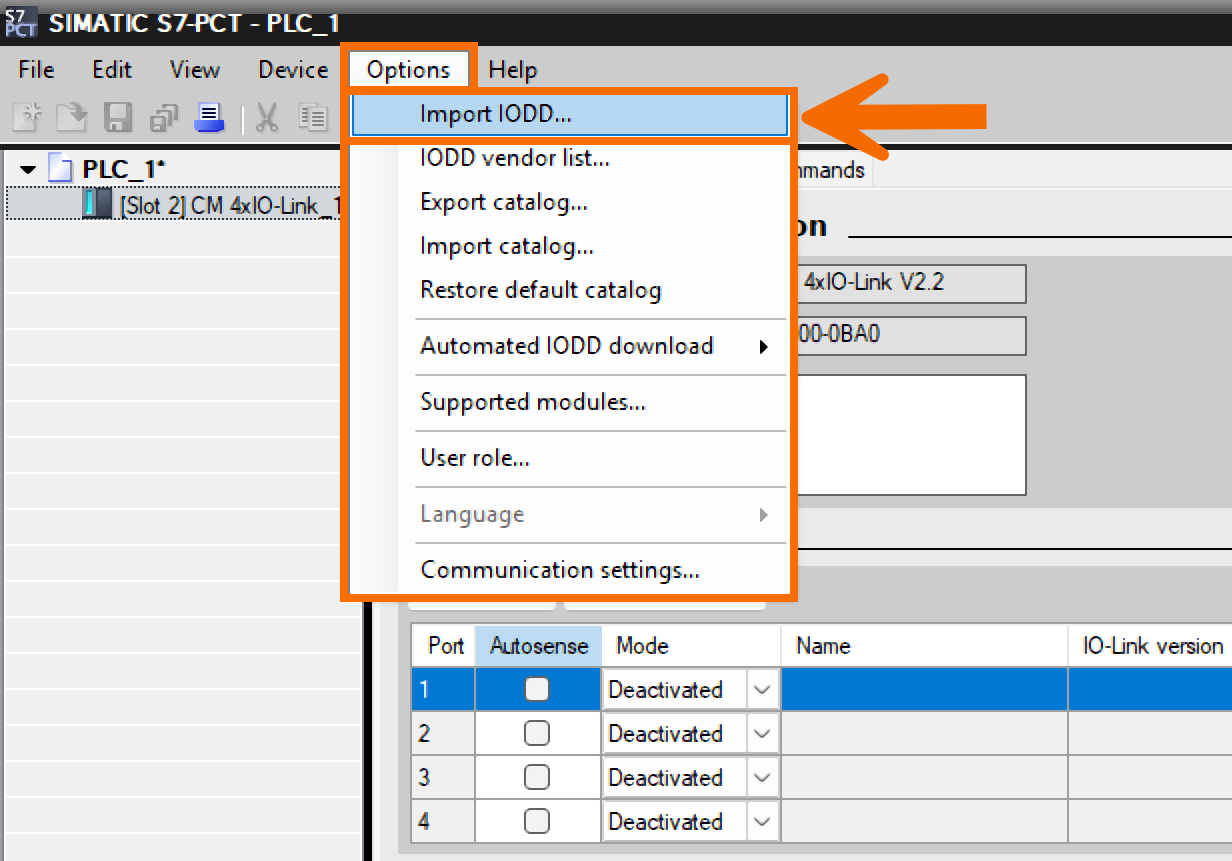Open the Device menu
This screenshot has width=1232, height=861.
click(x=293, y=69)
